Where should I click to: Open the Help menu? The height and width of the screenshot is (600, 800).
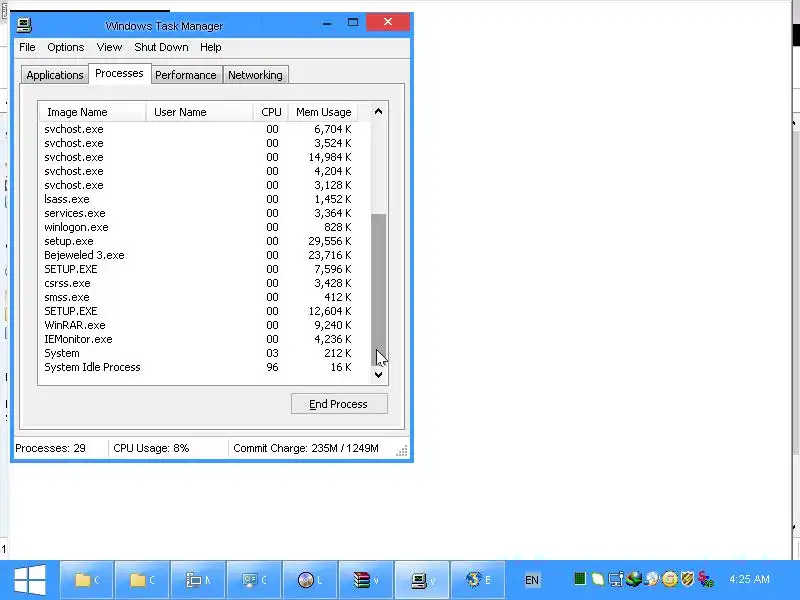(210, 47)
